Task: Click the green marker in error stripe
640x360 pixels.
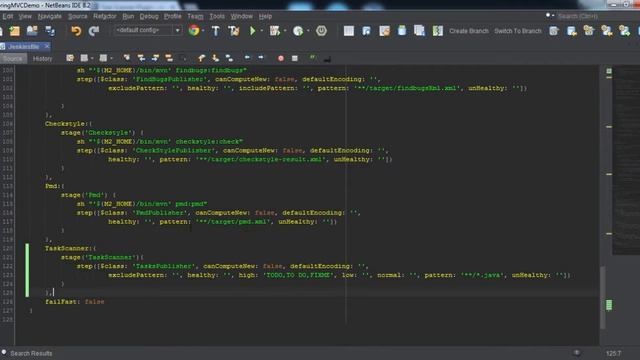Action: (x=609, y=305)
